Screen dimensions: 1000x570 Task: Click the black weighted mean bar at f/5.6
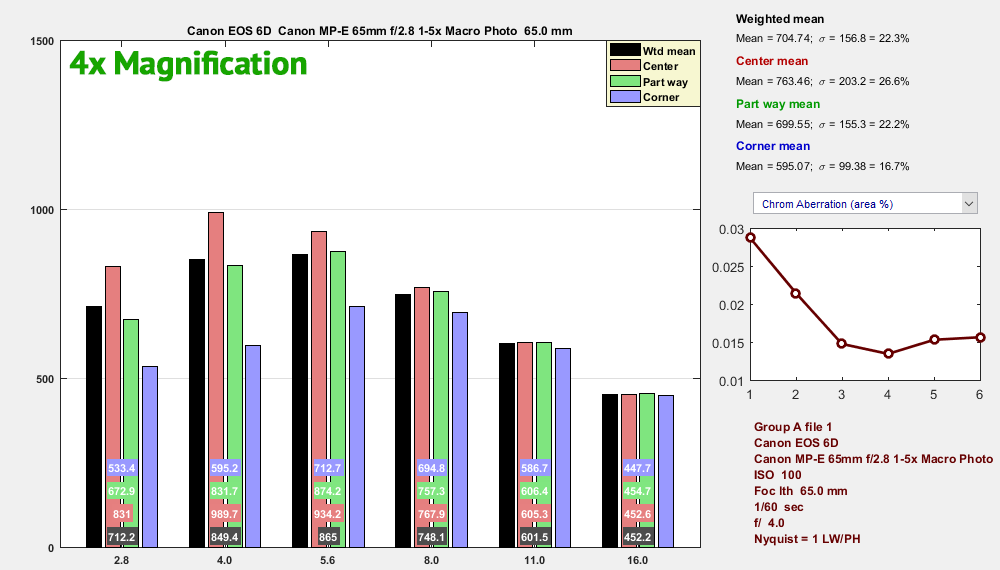300,400
